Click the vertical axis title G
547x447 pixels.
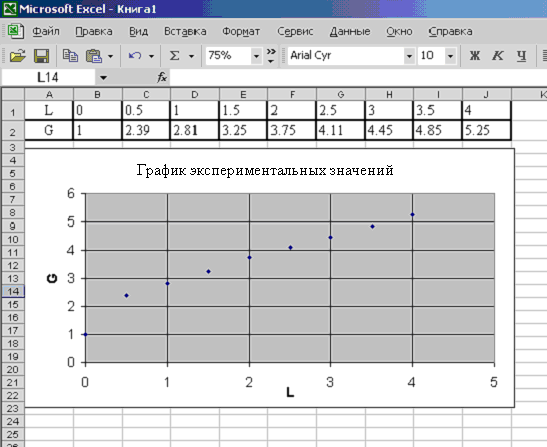[x=52, y=278]
